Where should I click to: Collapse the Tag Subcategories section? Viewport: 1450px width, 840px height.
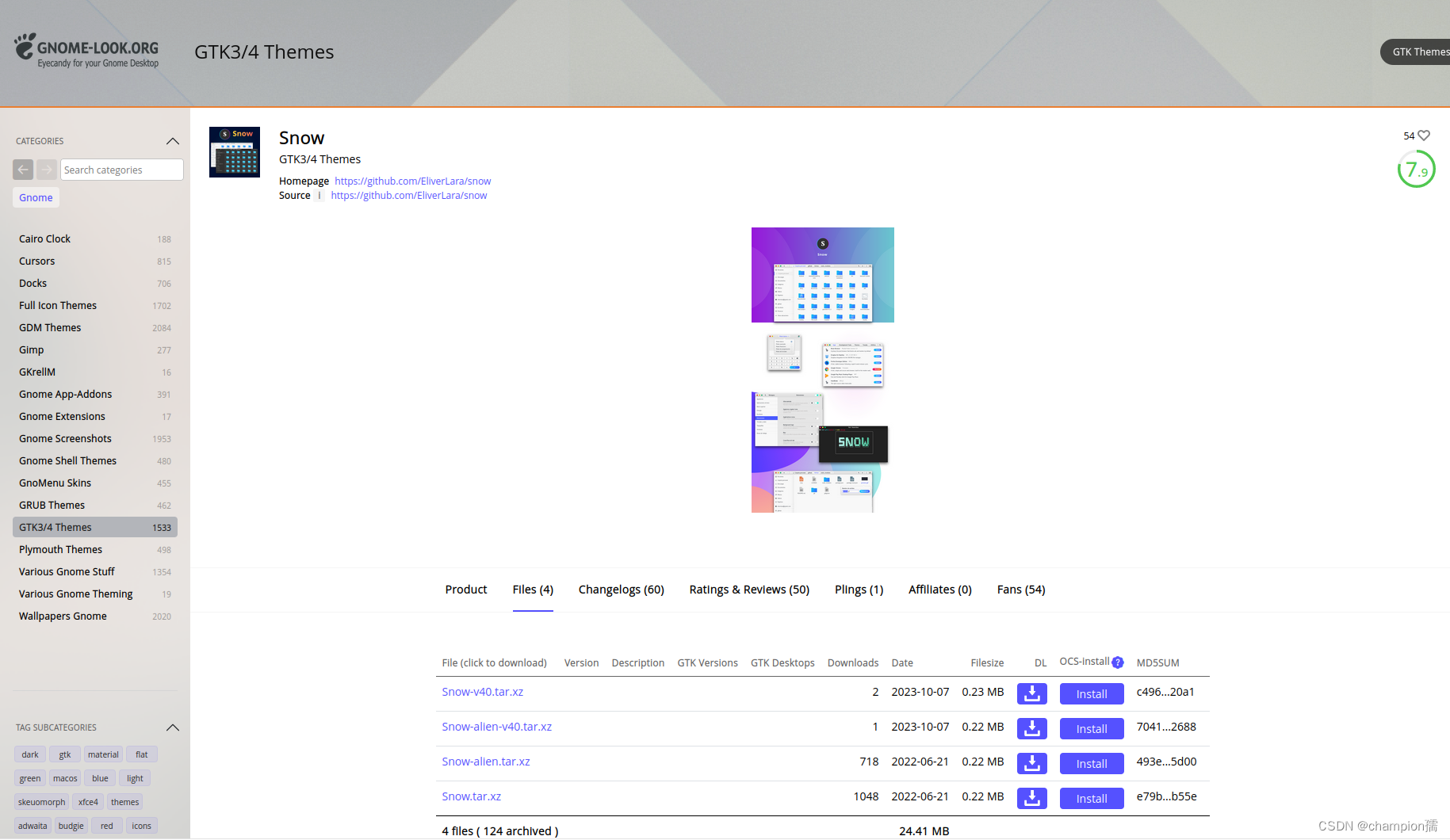click(173, 727)
